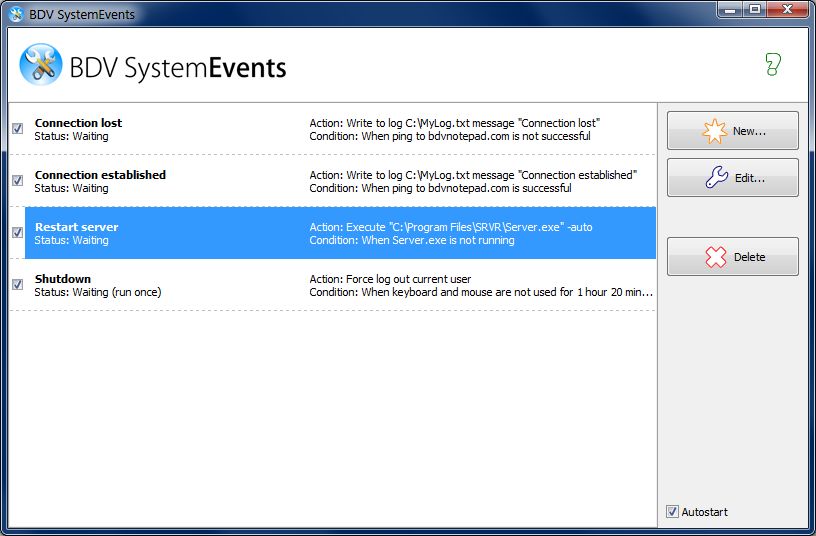Open the New... event dialog
The width and height of the screenshot is (816, 536).
pyautogui.click(x=733, y=131)
